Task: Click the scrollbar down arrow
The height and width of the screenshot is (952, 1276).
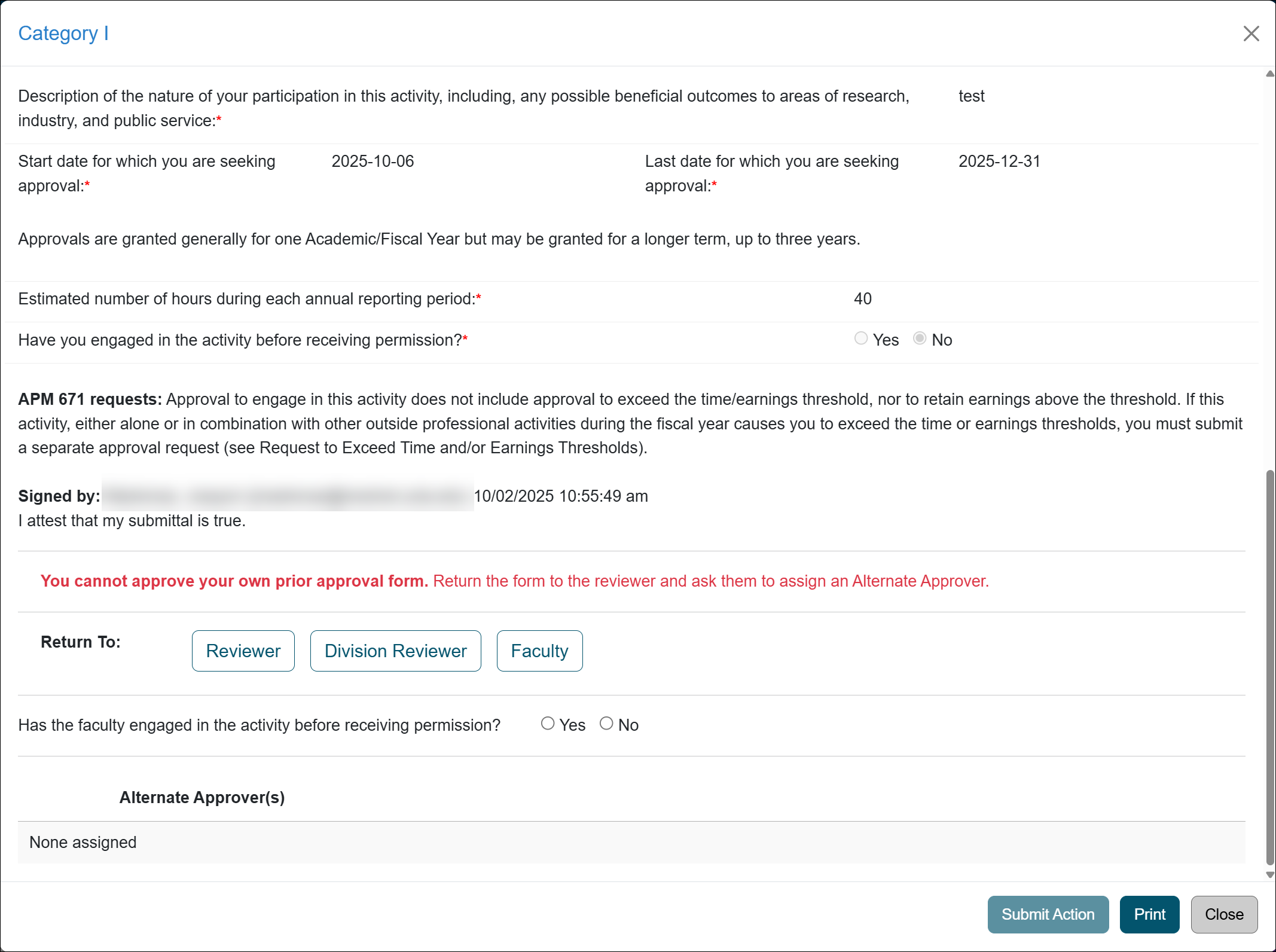Action: click(x=1270, y=875)
